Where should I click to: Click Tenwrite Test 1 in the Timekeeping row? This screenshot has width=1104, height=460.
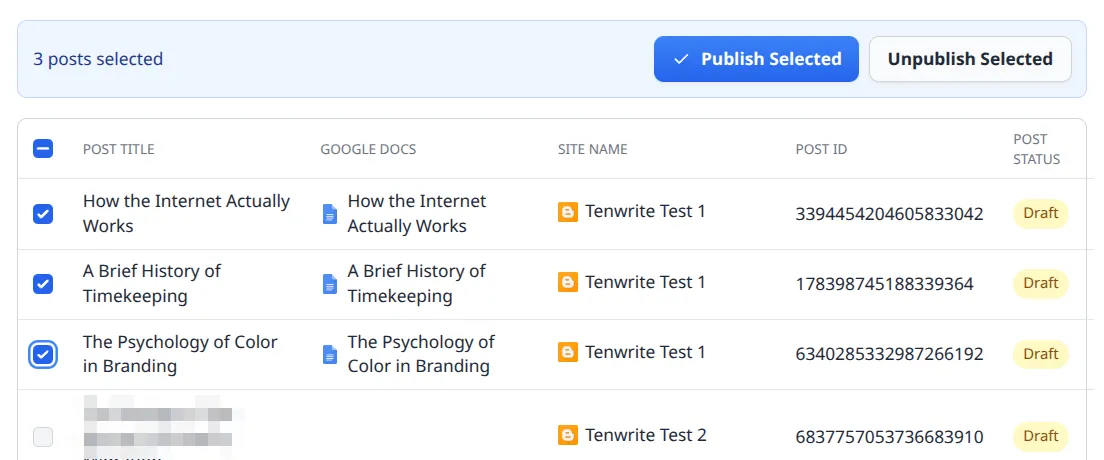click(645, 282)
